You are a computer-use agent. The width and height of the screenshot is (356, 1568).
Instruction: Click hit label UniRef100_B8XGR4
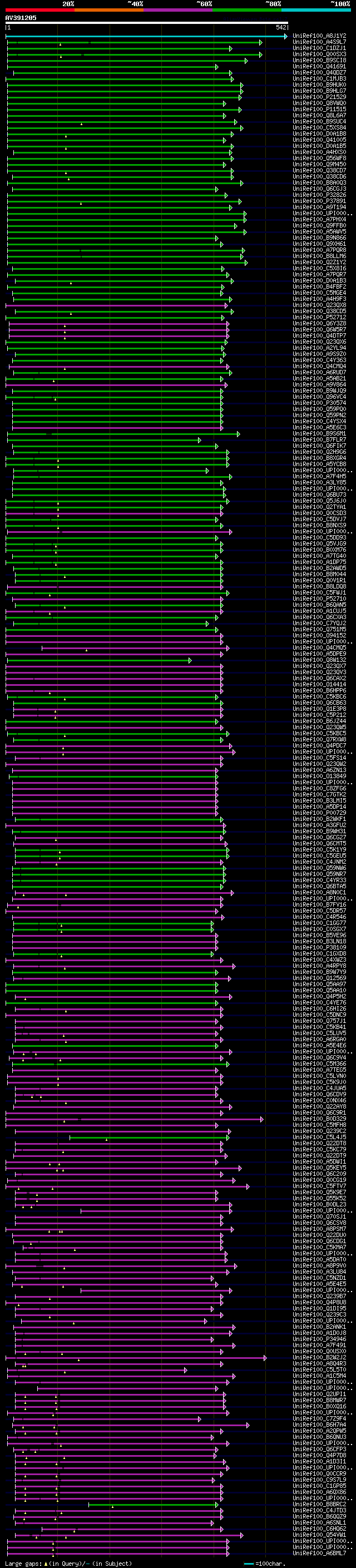click(x=319, y=458)
